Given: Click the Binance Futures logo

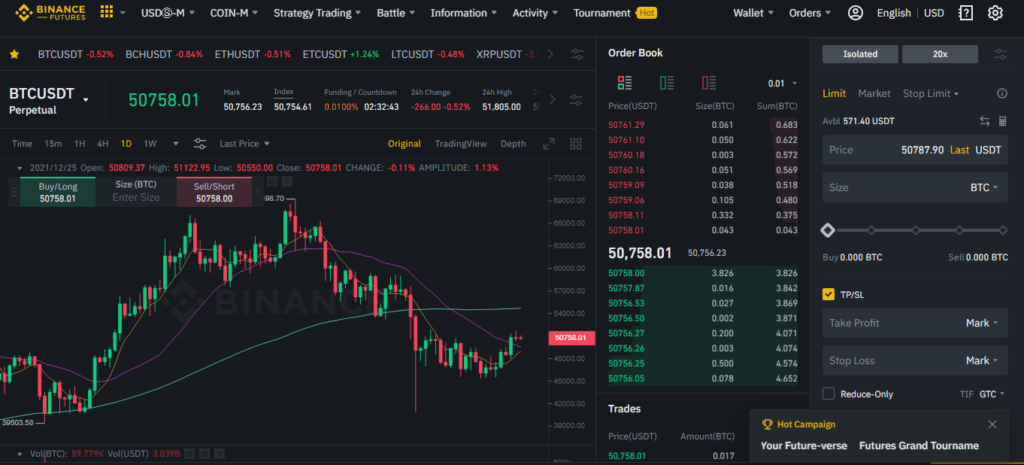Looking at the screenshot, I should 50,12.
